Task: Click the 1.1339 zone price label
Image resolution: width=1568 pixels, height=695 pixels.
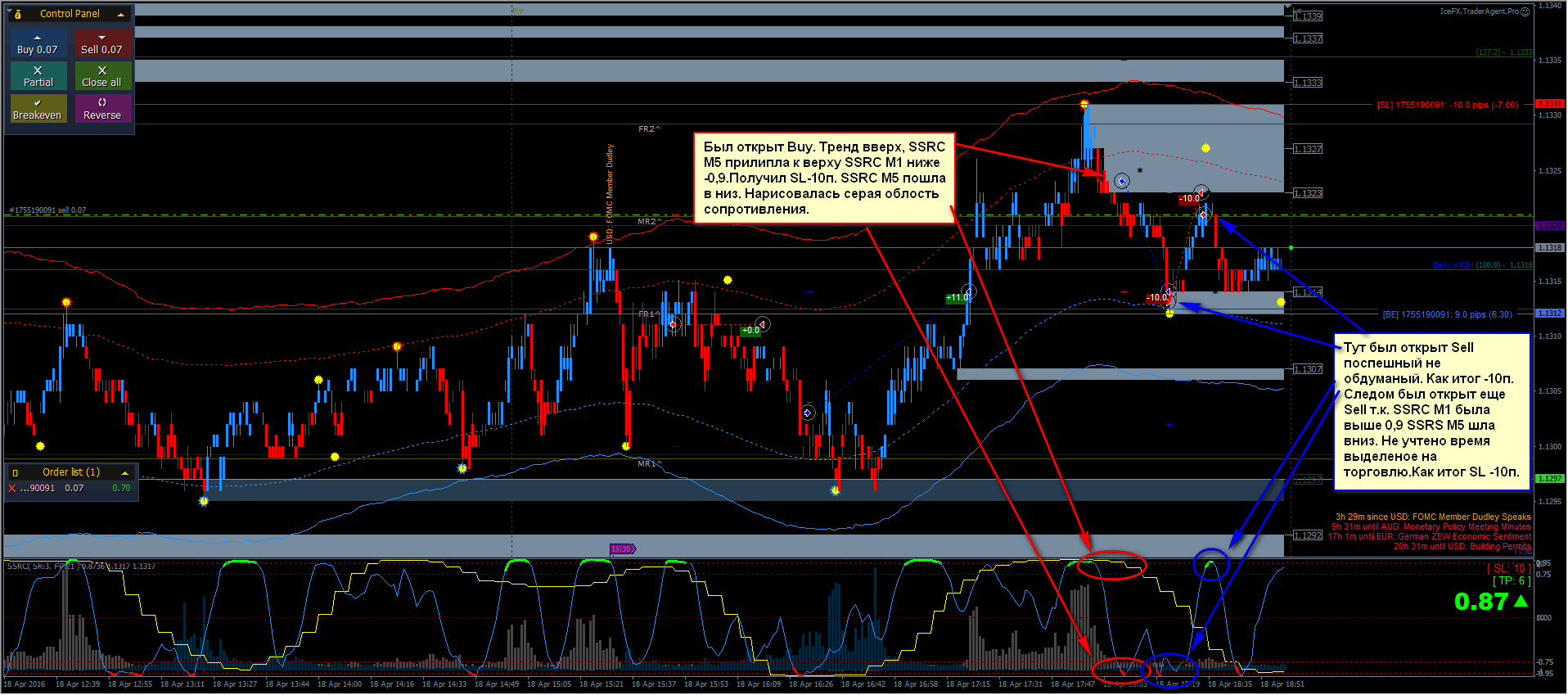Action: (1308, 16)
